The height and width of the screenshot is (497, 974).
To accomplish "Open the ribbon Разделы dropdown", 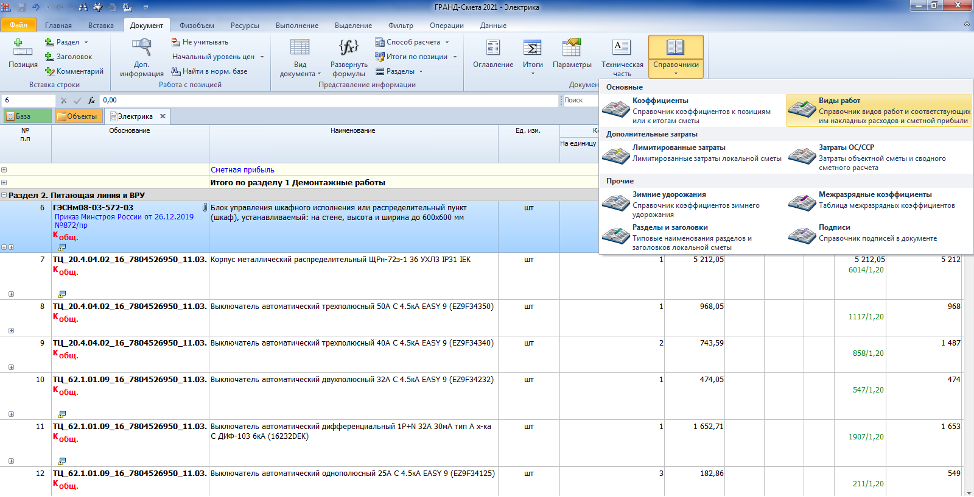I will click(x=399, y=71).
